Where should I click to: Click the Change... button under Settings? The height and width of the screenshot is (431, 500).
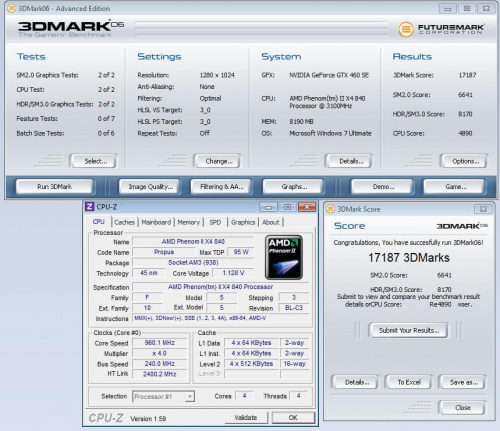[x=217, y=161]
